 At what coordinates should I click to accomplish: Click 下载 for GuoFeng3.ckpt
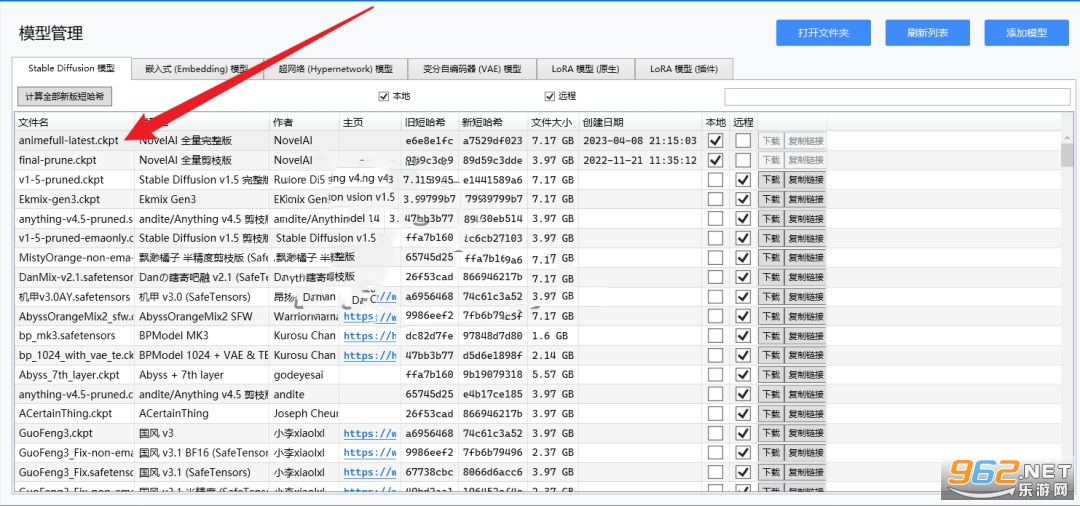pyautogui.click(x=771, y=434)
